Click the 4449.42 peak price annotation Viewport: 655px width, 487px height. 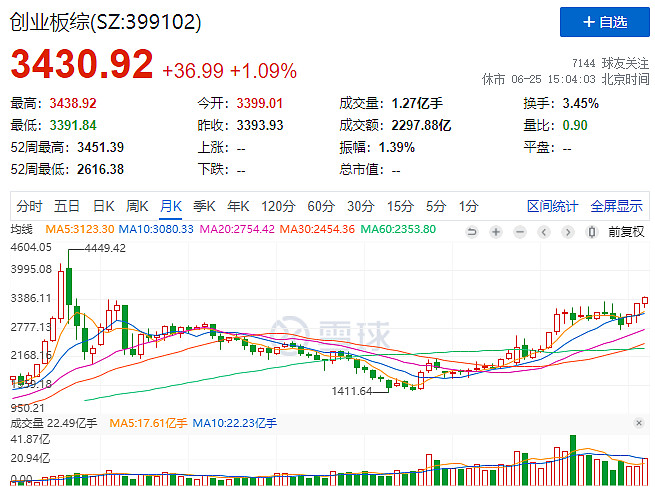105,248
